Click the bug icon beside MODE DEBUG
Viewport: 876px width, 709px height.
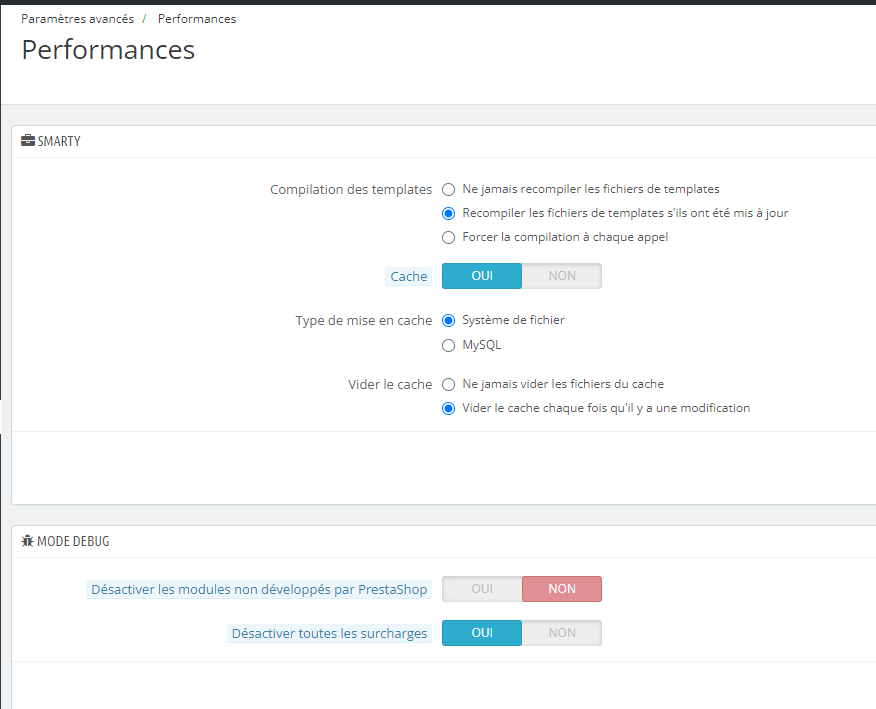[x=28, y=541]
